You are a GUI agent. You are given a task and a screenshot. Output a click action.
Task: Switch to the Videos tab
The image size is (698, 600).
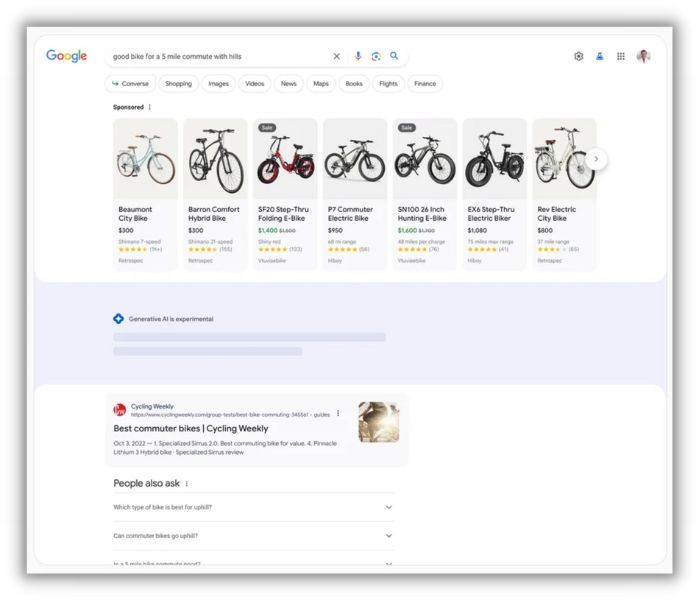pos(255,84)
